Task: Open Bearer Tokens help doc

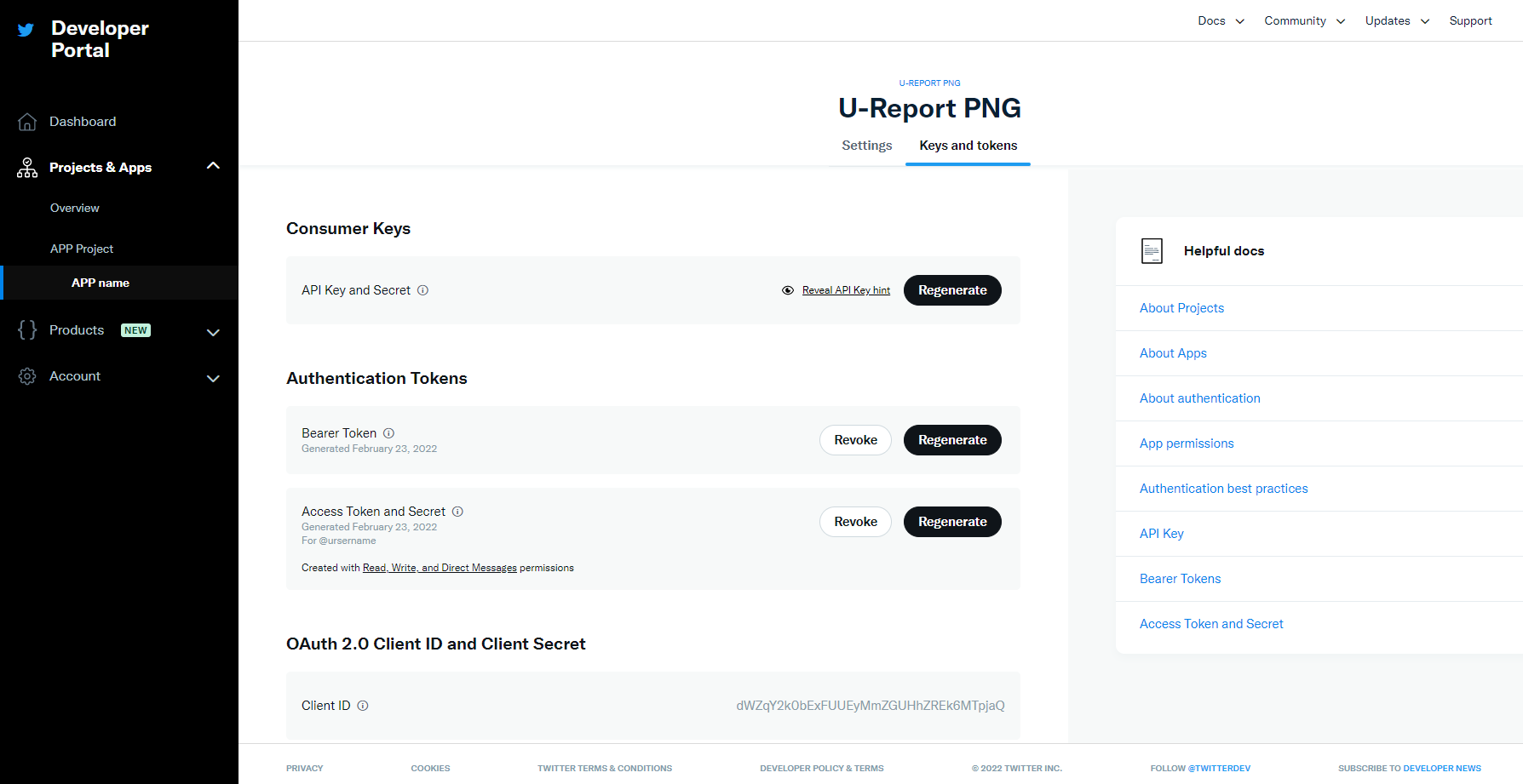Action: (x=1180, y=579)
